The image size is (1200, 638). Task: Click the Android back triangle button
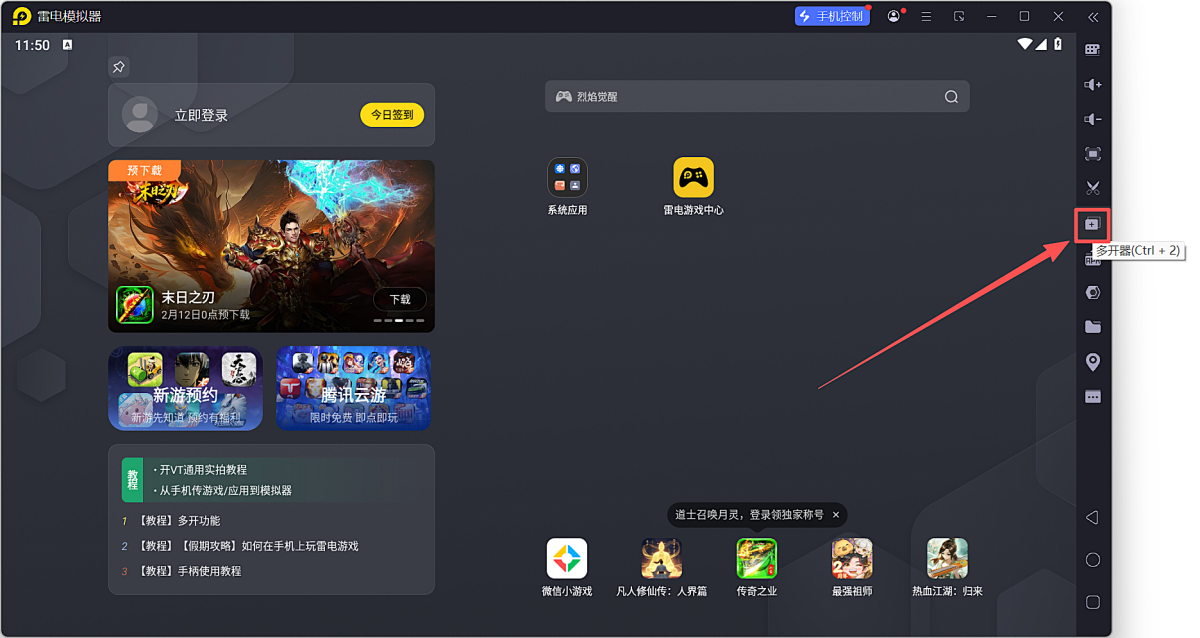pyautogui.click(x=1092, y=517)
